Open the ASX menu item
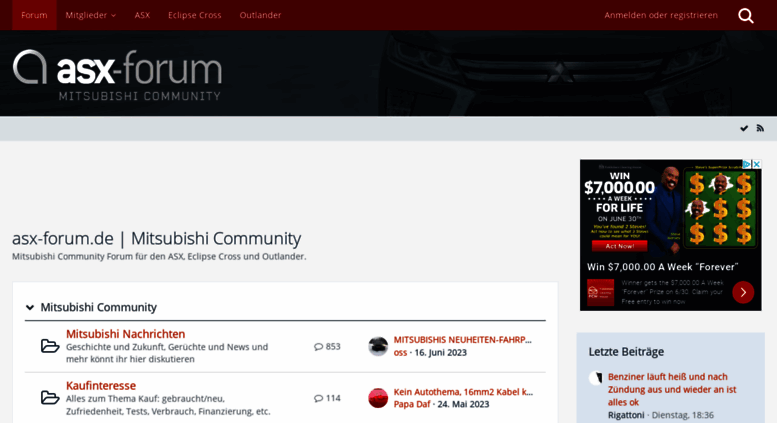 pyautogui.click(x=142, y=15)
